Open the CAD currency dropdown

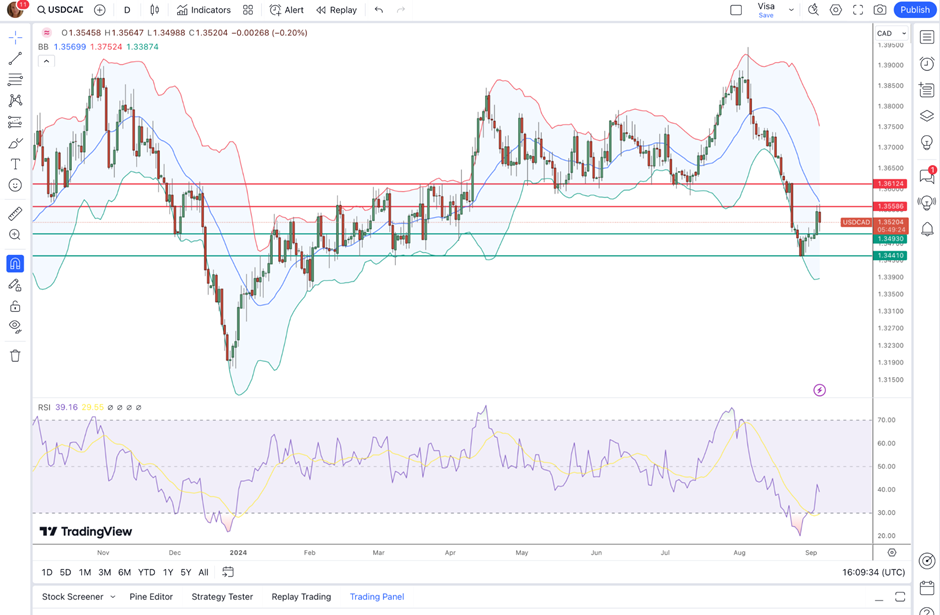click(x=891, y=33)
